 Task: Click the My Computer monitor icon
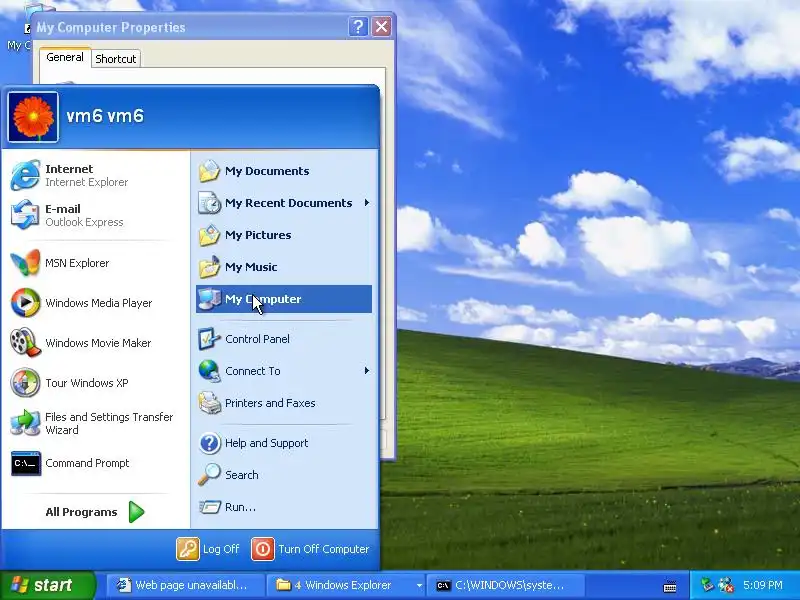coord(209,298)
